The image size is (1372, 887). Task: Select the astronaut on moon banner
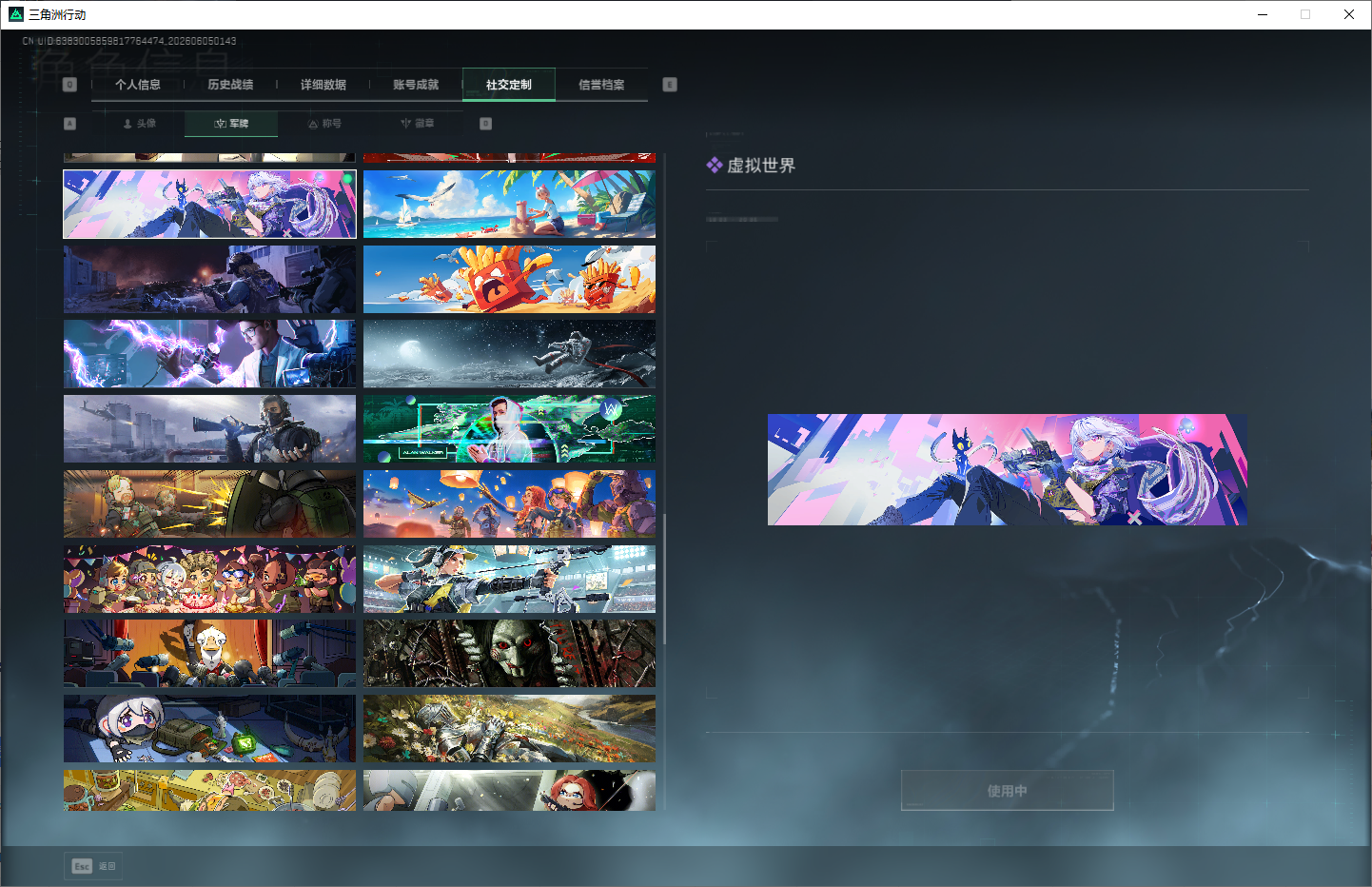tap(509, 354)
